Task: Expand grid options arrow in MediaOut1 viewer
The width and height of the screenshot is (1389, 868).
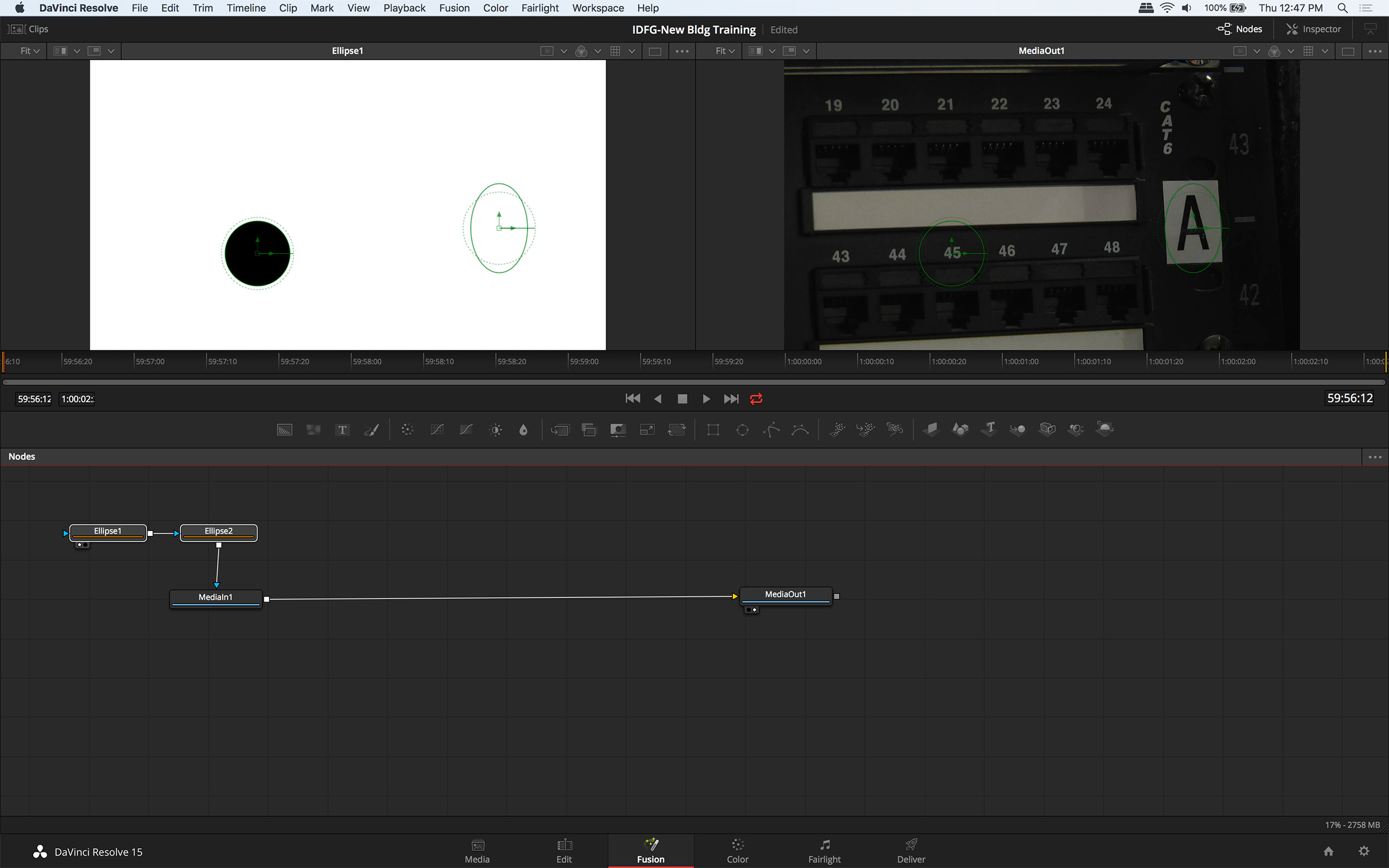Action: pos(1325,51)
